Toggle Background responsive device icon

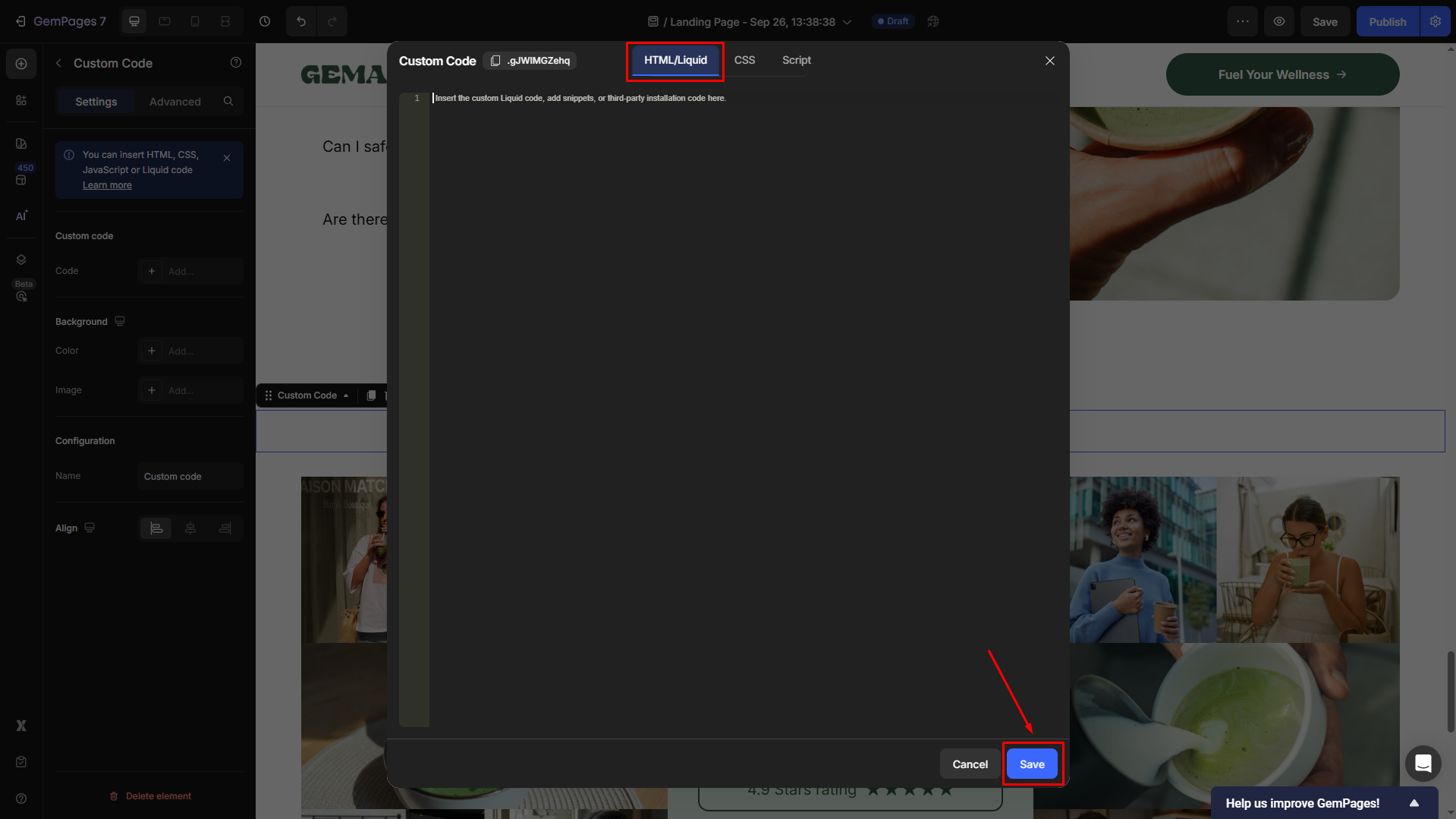point(120,321)
